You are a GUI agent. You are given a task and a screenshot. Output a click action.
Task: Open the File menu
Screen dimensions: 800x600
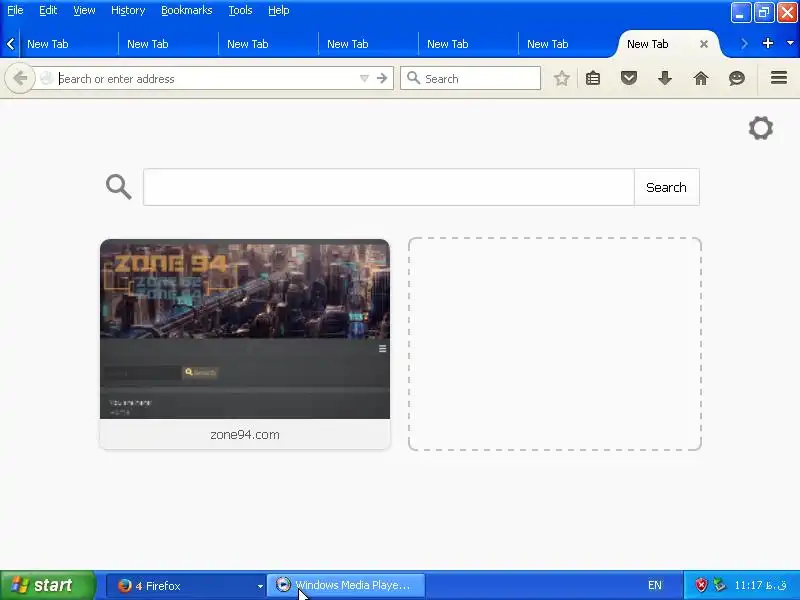click(x=15, y=10)
